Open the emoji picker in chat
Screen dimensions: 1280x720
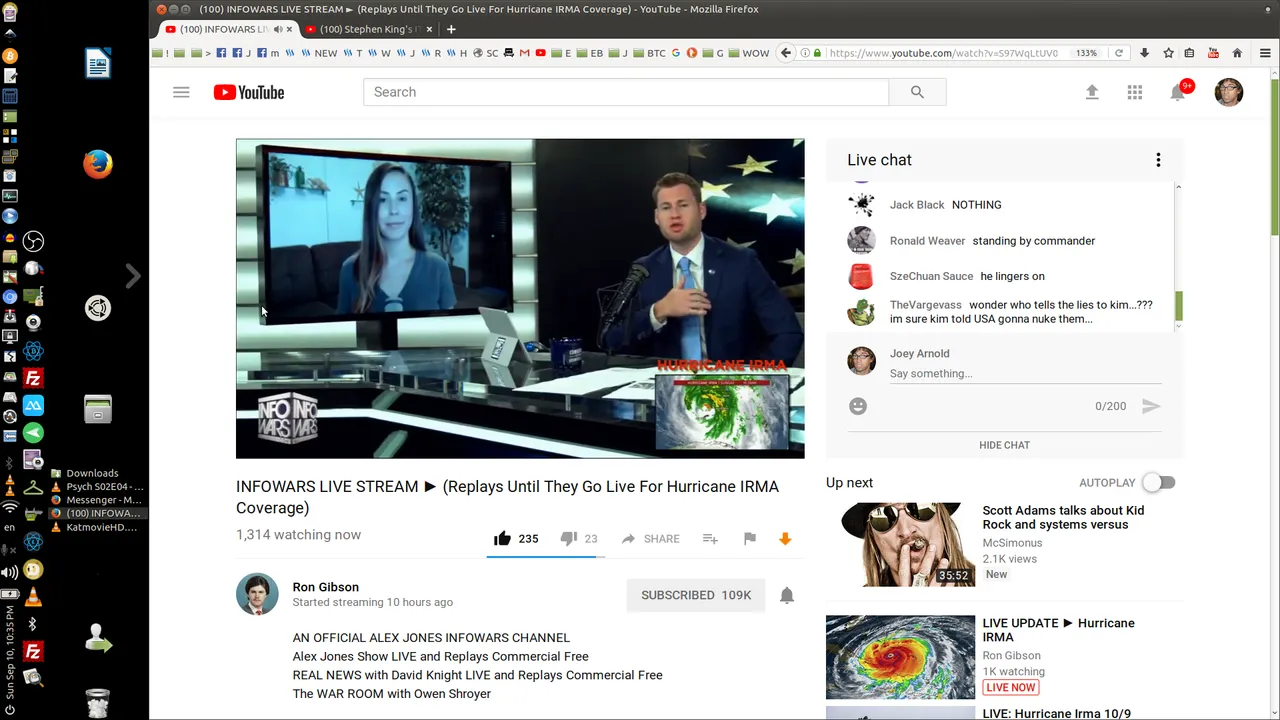point(858,406)
